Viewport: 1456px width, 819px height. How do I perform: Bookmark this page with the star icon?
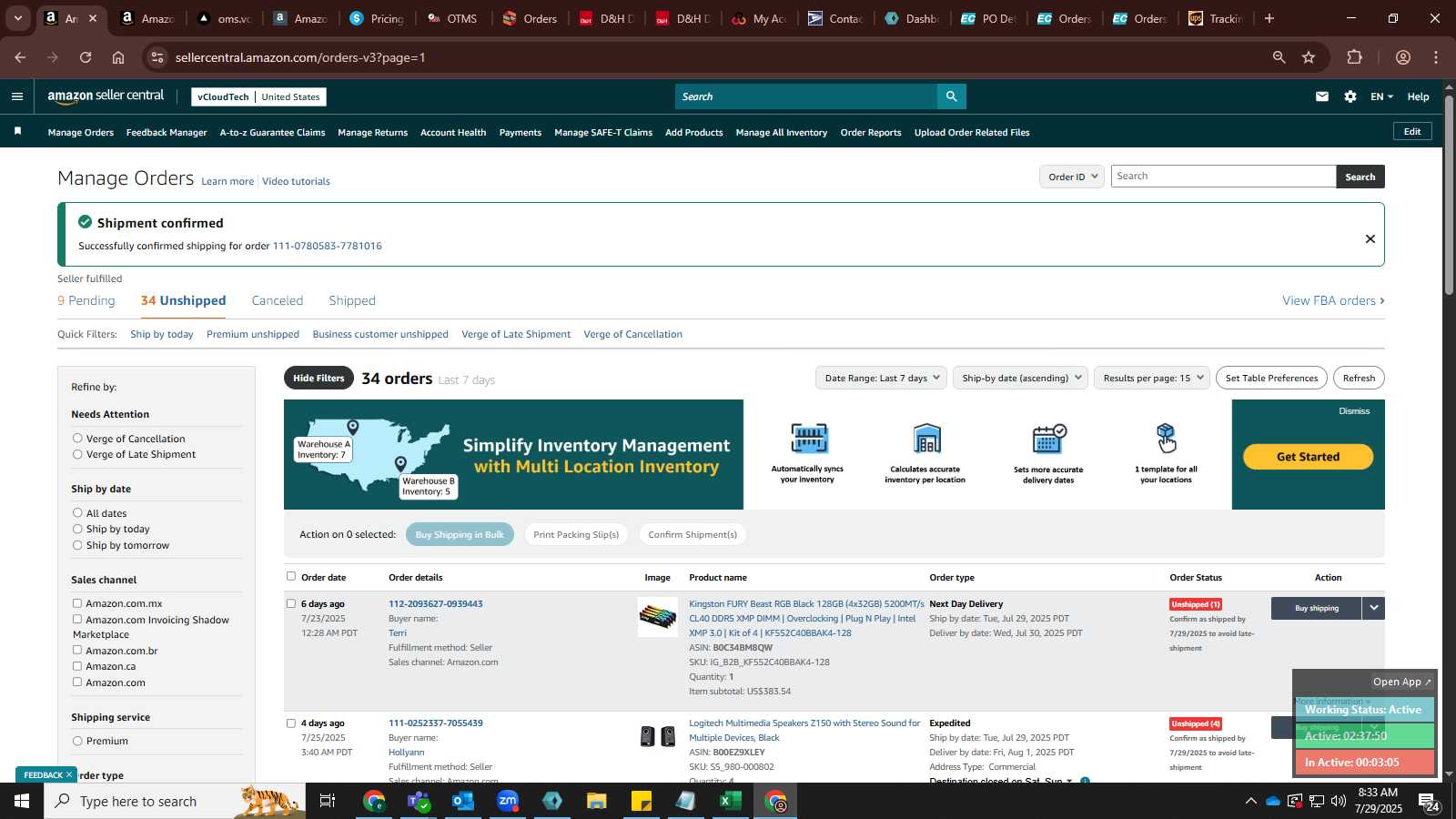tap(1309, 57)
